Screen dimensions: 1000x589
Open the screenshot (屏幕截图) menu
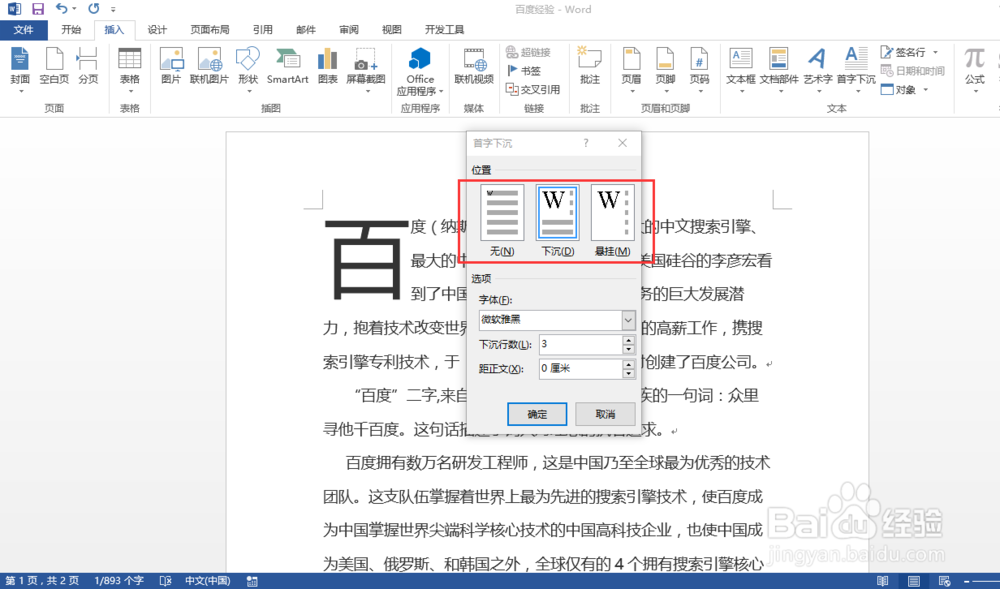(366, 69)
